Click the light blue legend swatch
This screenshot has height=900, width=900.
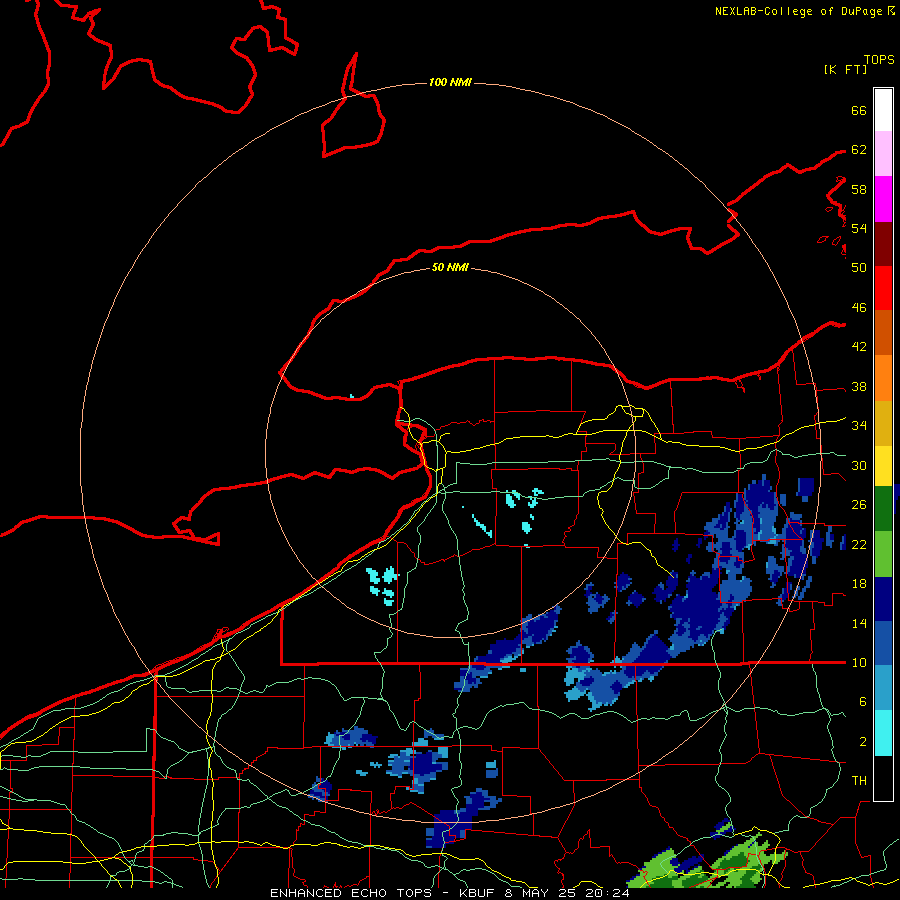point(883,688)
